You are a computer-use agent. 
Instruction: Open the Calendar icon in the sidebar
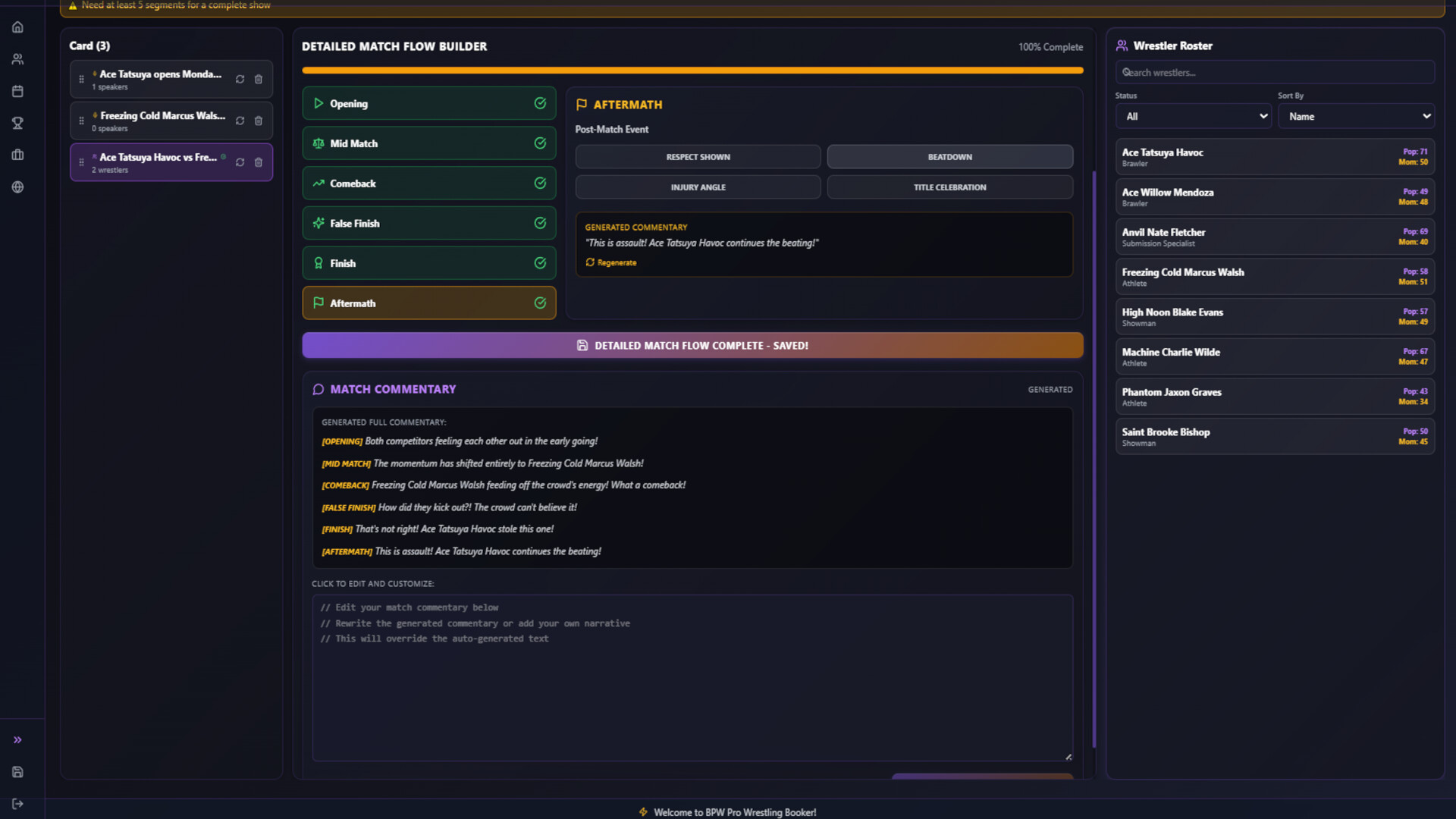17,90
